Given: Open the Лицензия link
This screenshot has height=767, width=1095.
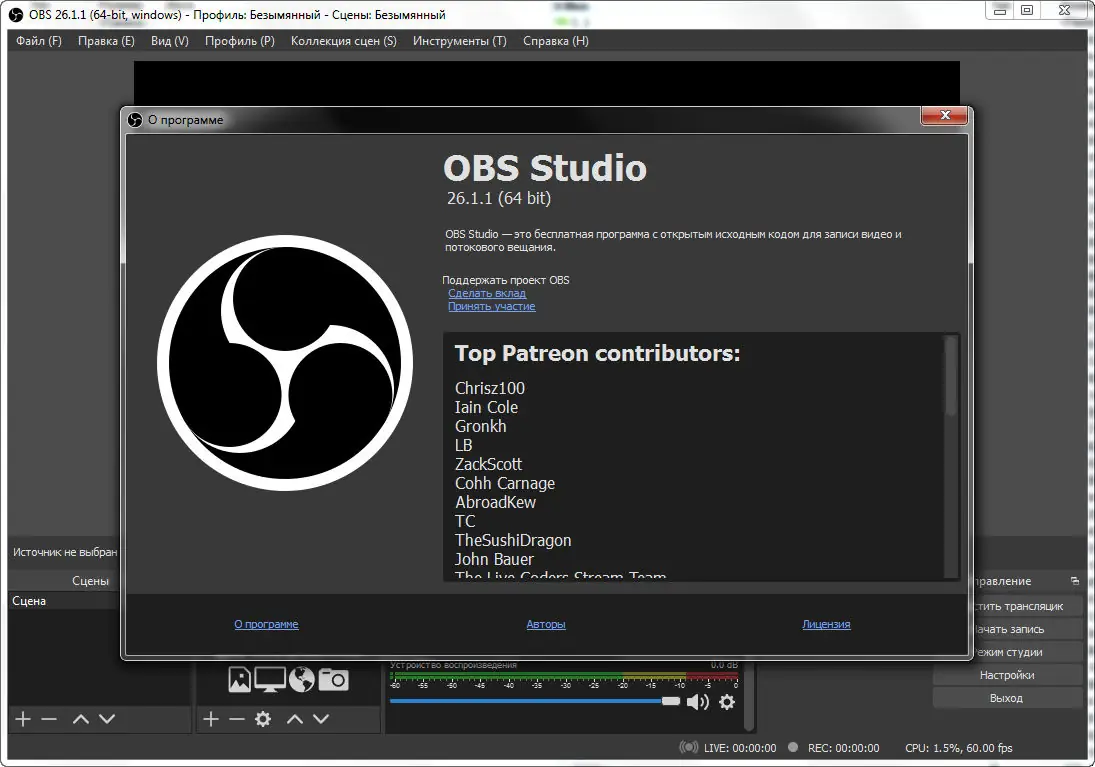Looking at the screenshot, I should click(825, 623).
